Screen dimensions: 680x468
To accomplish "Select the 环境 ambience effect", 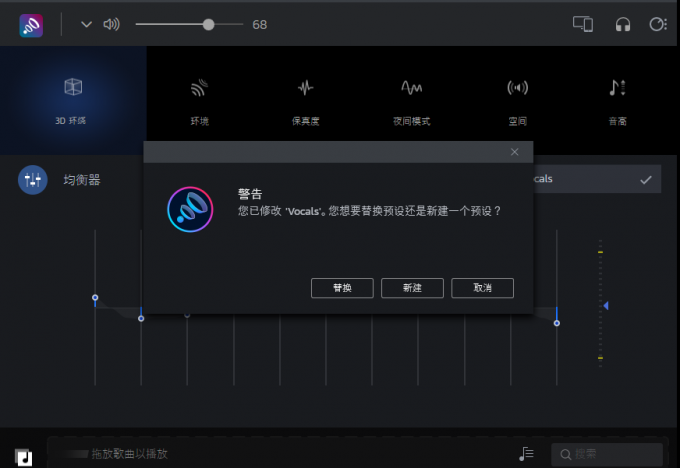I will click(200, 98).
